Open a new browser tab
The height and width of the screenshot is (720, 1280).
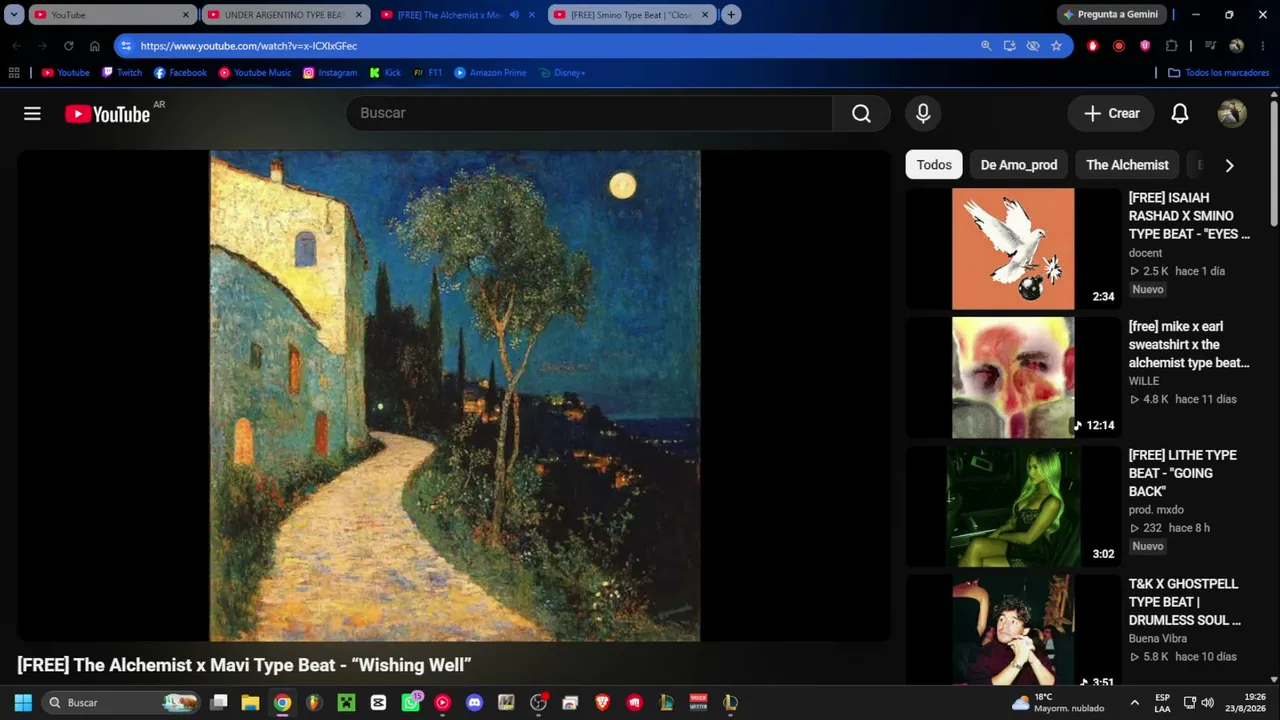[731, 15]
